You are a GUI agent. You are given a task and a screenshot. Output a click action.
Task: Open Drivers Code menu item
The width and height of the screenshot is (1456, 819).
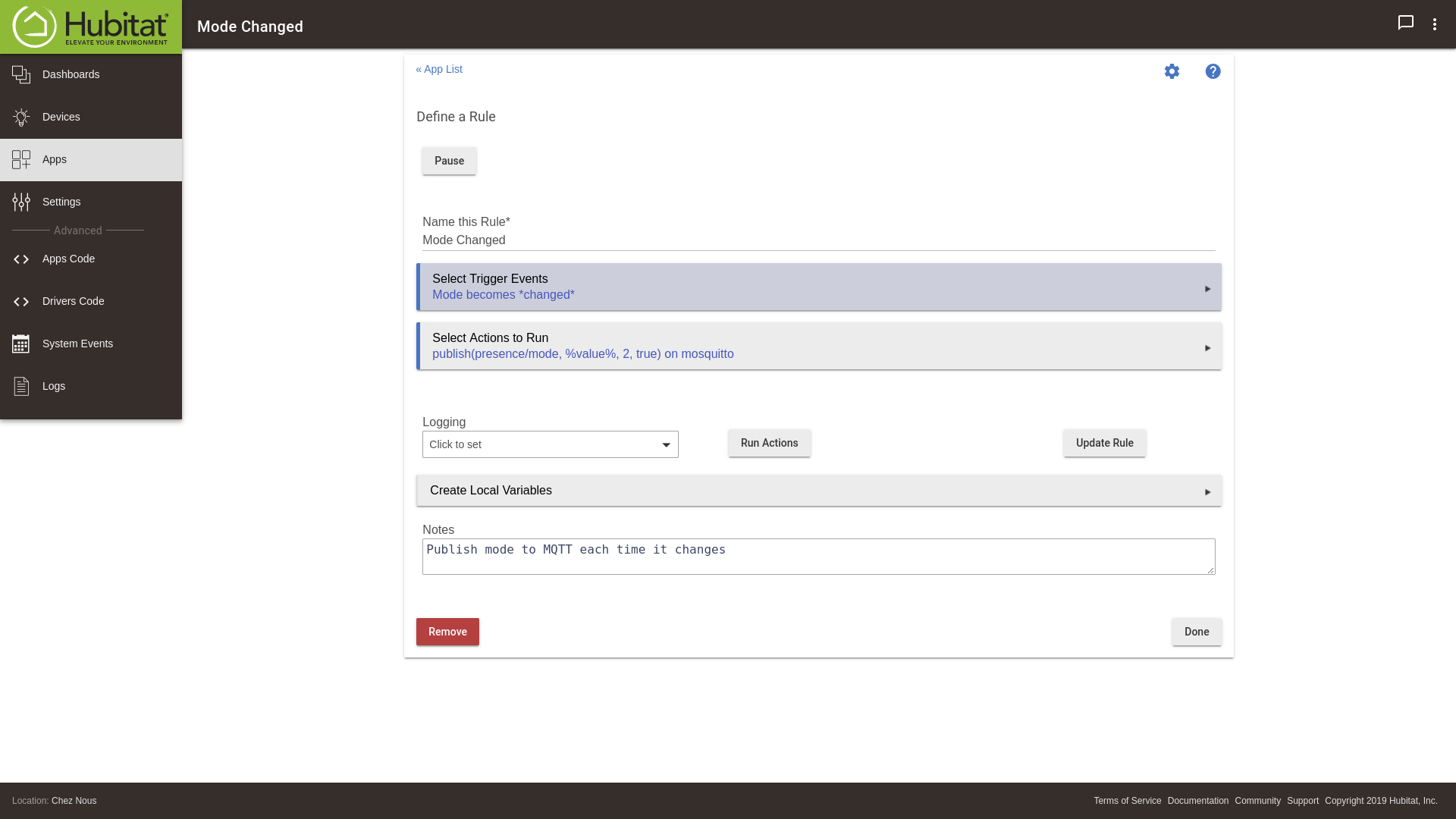point(73,301)
